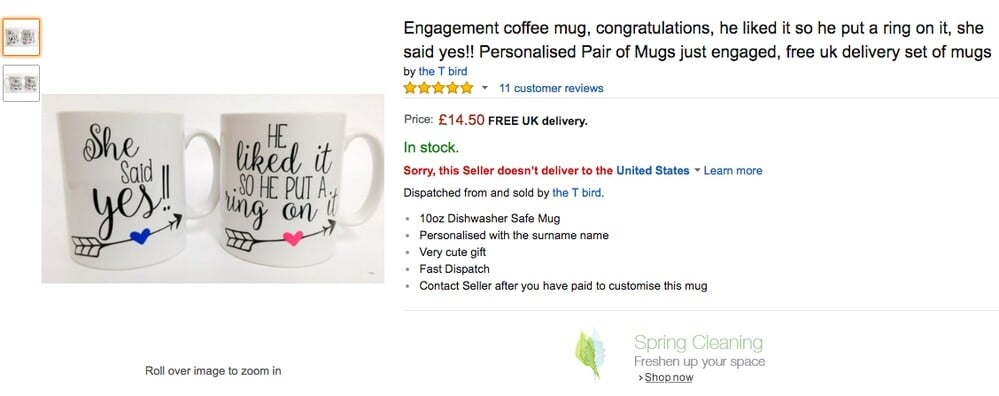This screenshot has width=999, height=396.
Task: Click the Spring Cleaning leaf icon
Action: [590, 353]
